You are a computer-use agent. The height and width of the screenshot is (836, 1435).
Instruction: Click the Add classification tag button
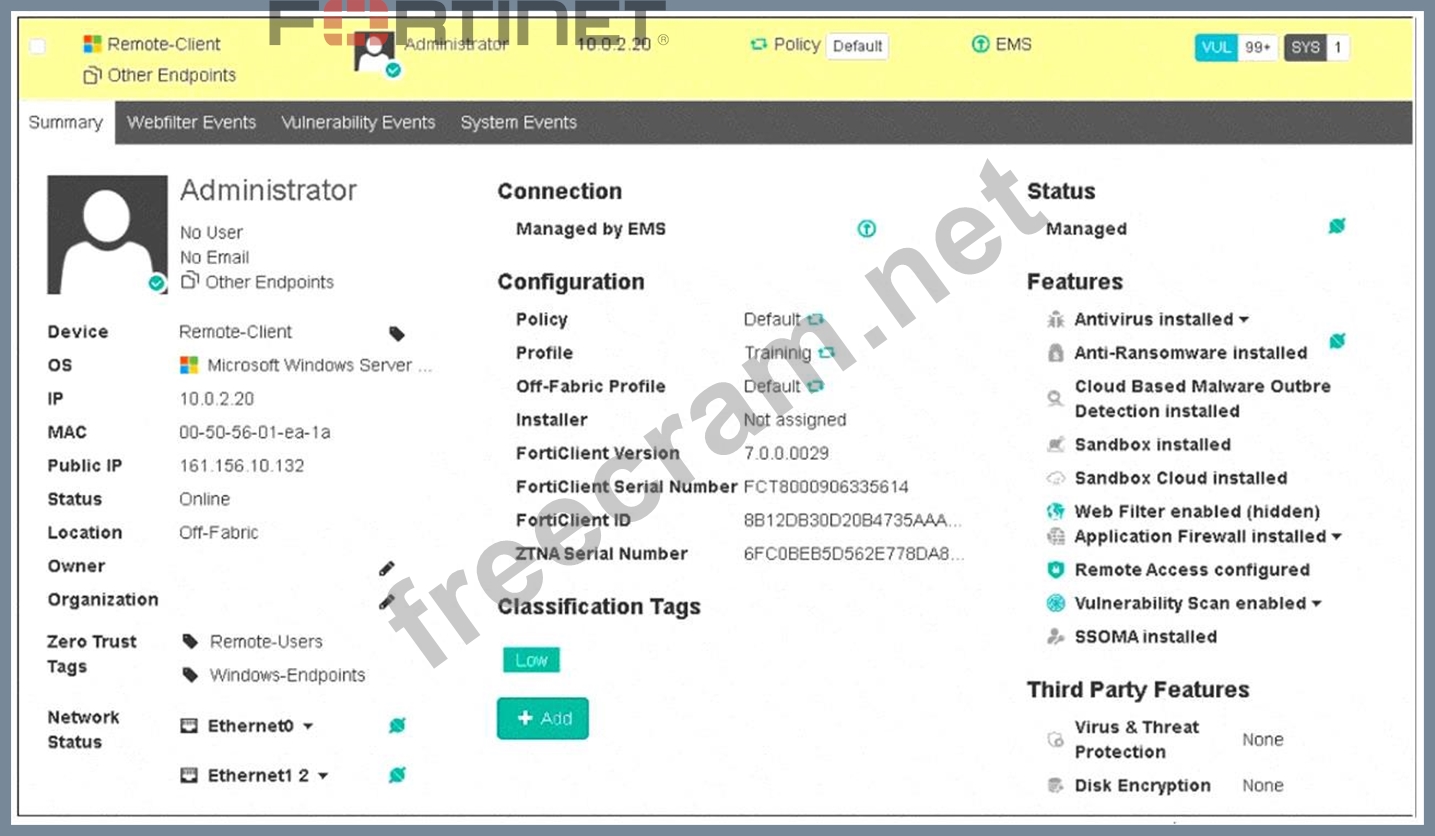(x=543, y=718)
